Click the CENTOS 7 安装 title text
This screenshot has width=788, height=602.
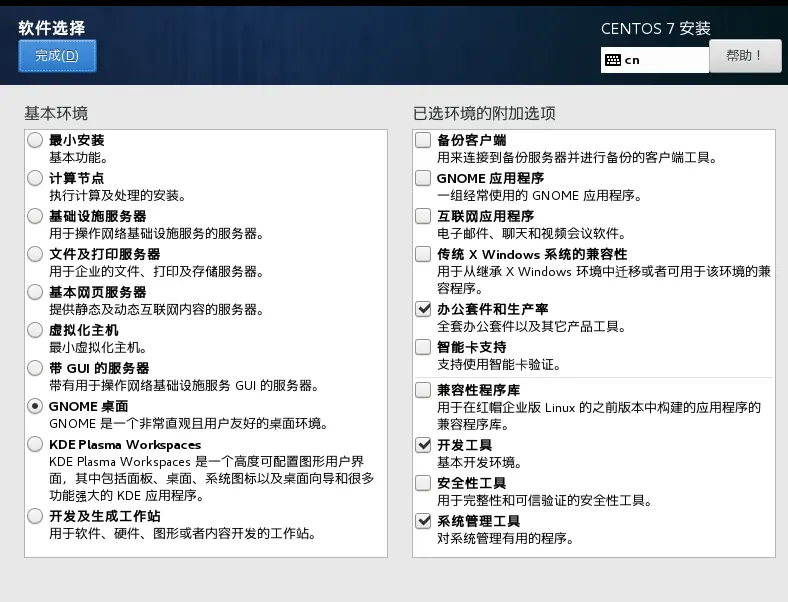click(x=656, y=29)
